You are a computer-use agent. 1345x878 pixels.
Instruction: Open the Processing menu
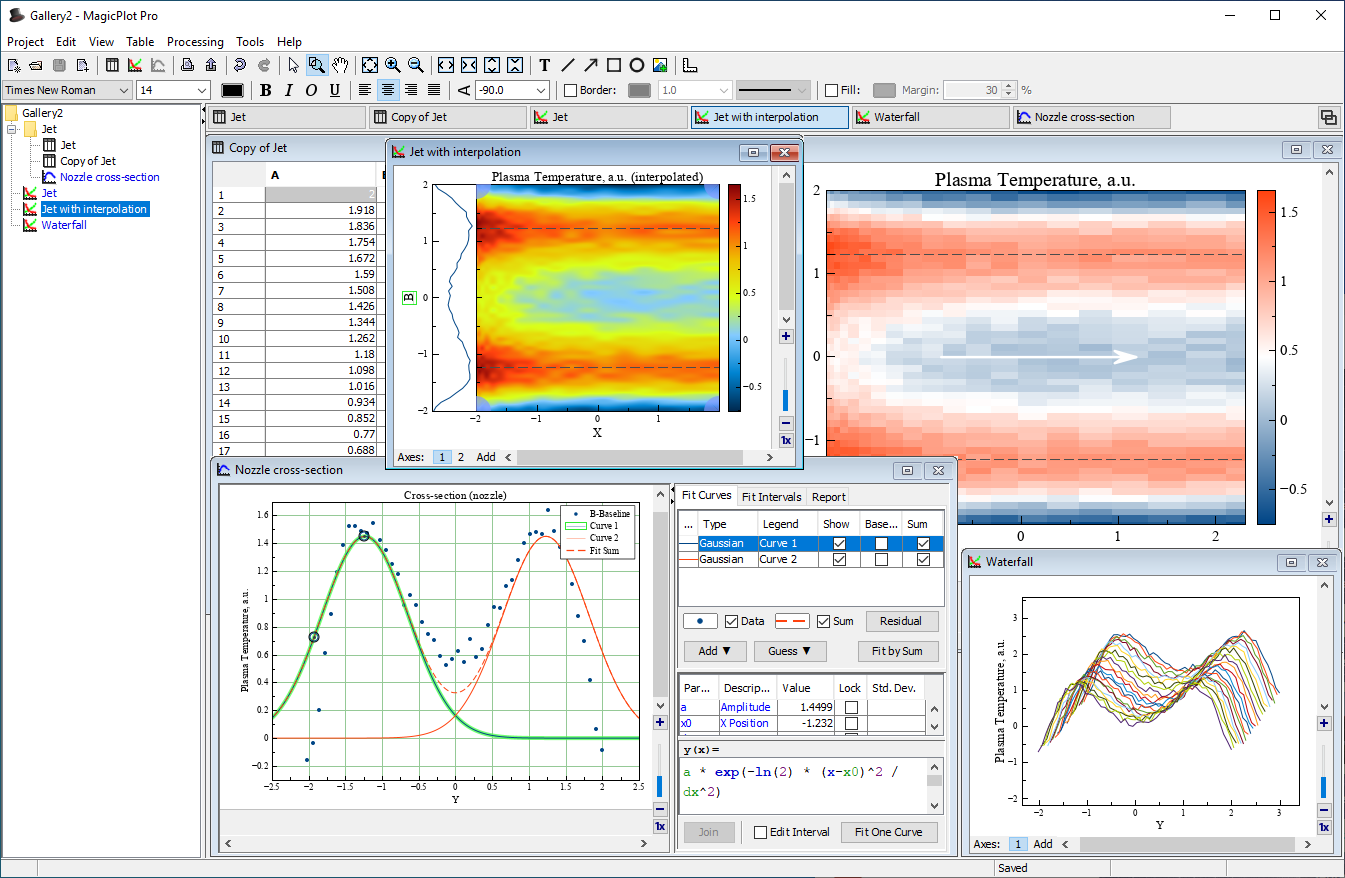(x=195, y=42)
